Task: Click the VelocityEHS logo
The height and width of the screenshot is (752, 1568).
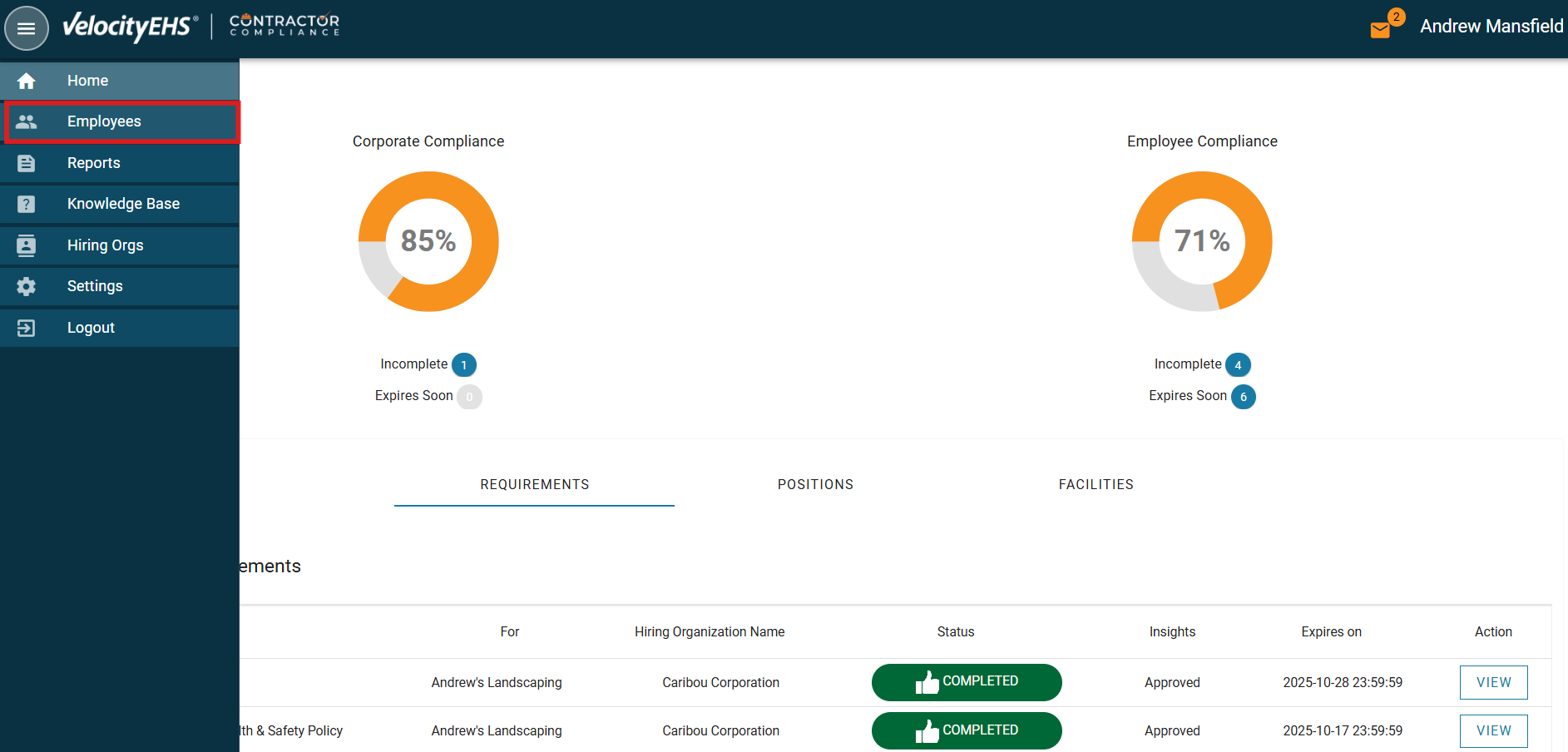Action: (130, 27)
